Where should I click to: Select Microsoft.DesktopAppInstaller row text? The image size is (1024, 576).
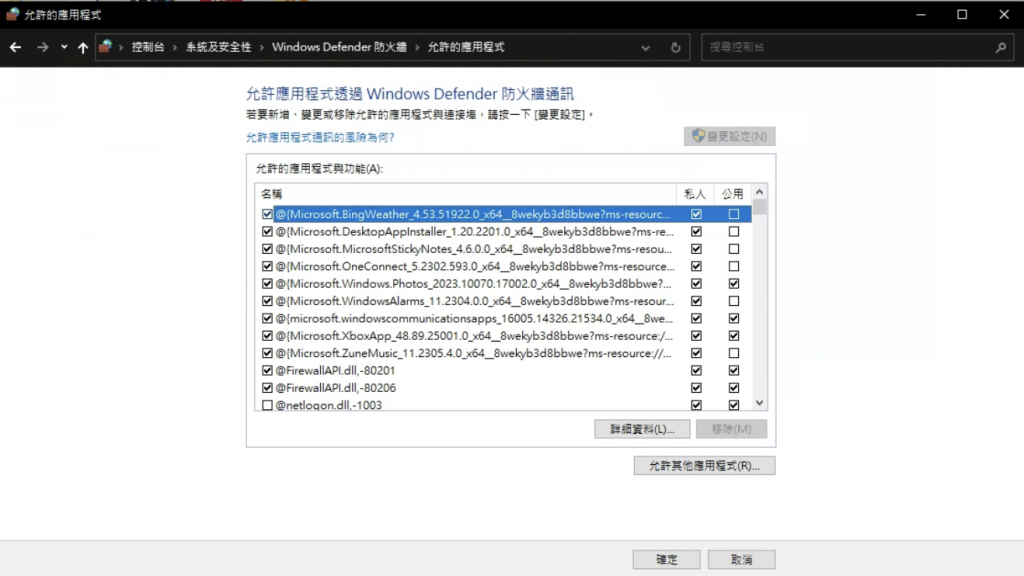click(x=475, y=231)
